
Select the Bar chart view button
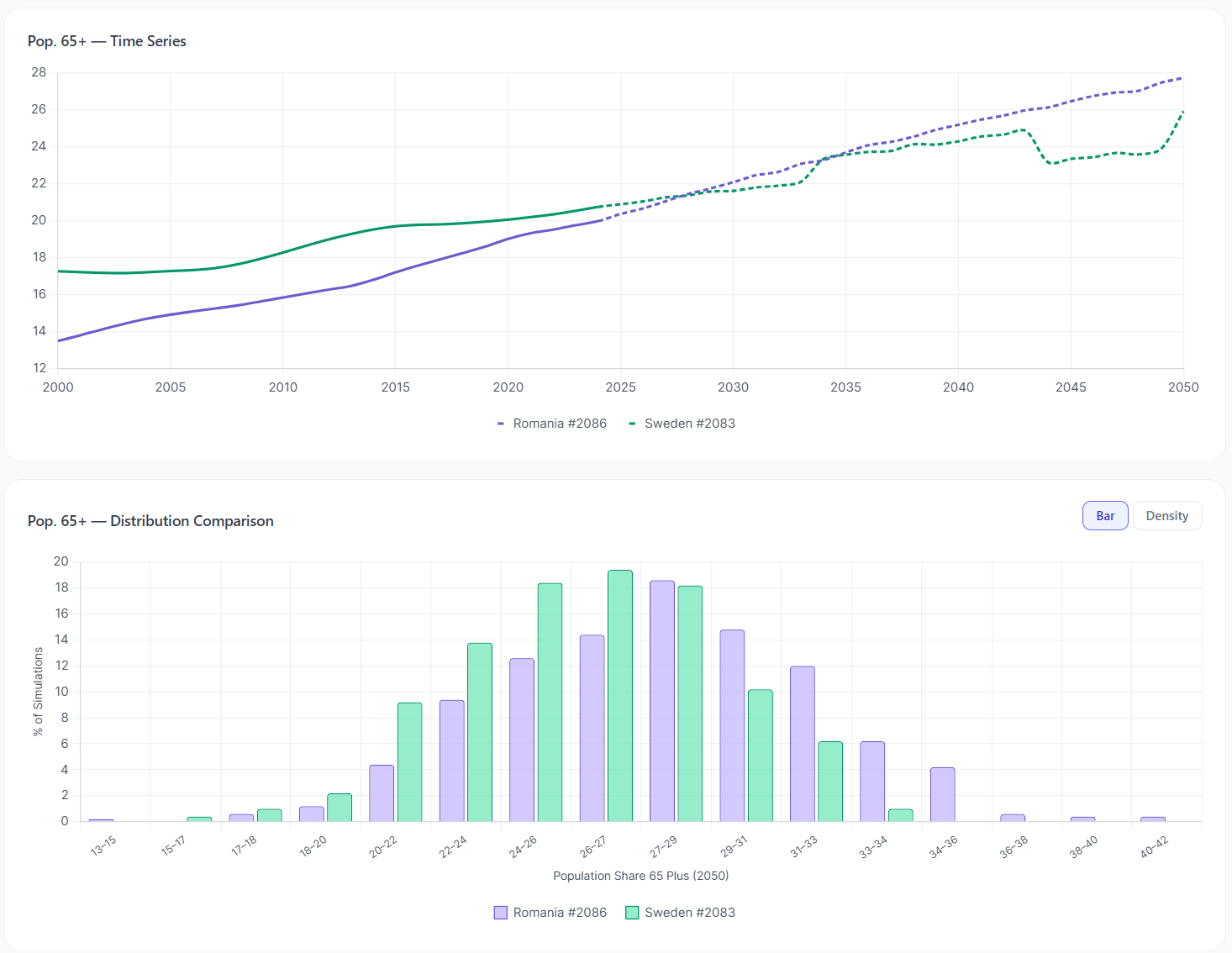point(1104,516)
